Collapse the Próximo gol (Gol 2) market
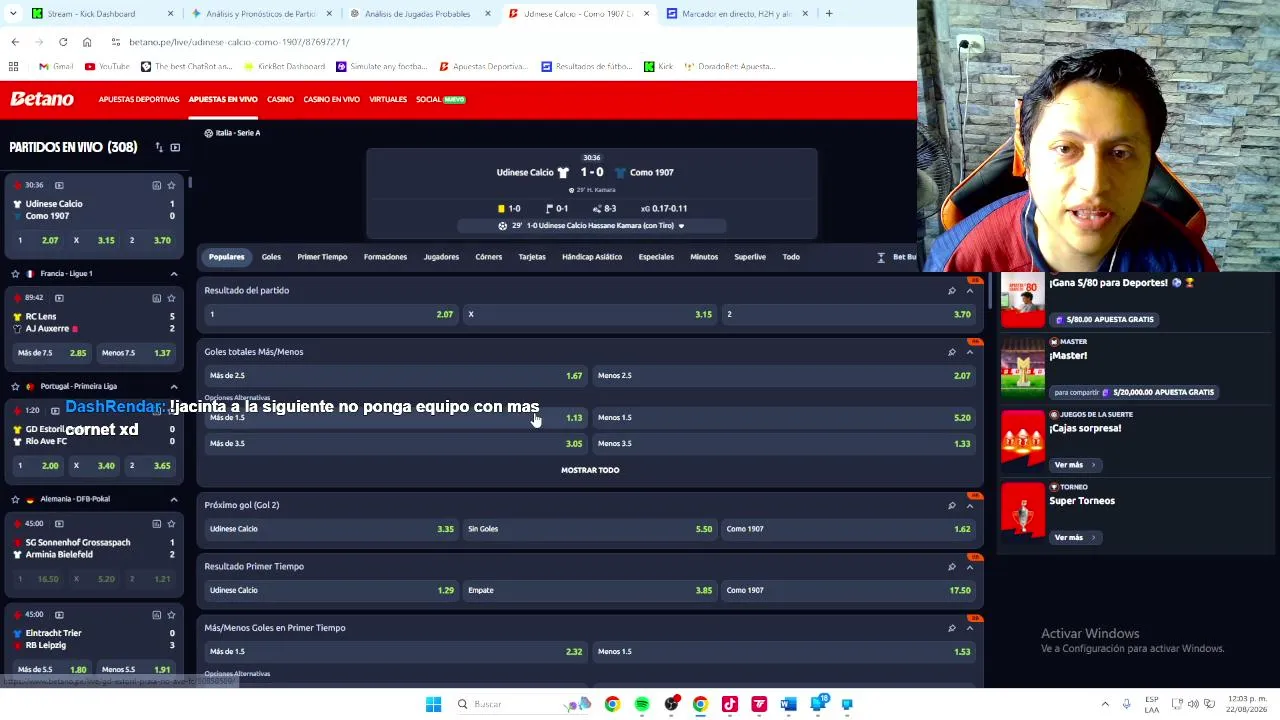Screen dimensions: 1280x720 pos(969,505)
